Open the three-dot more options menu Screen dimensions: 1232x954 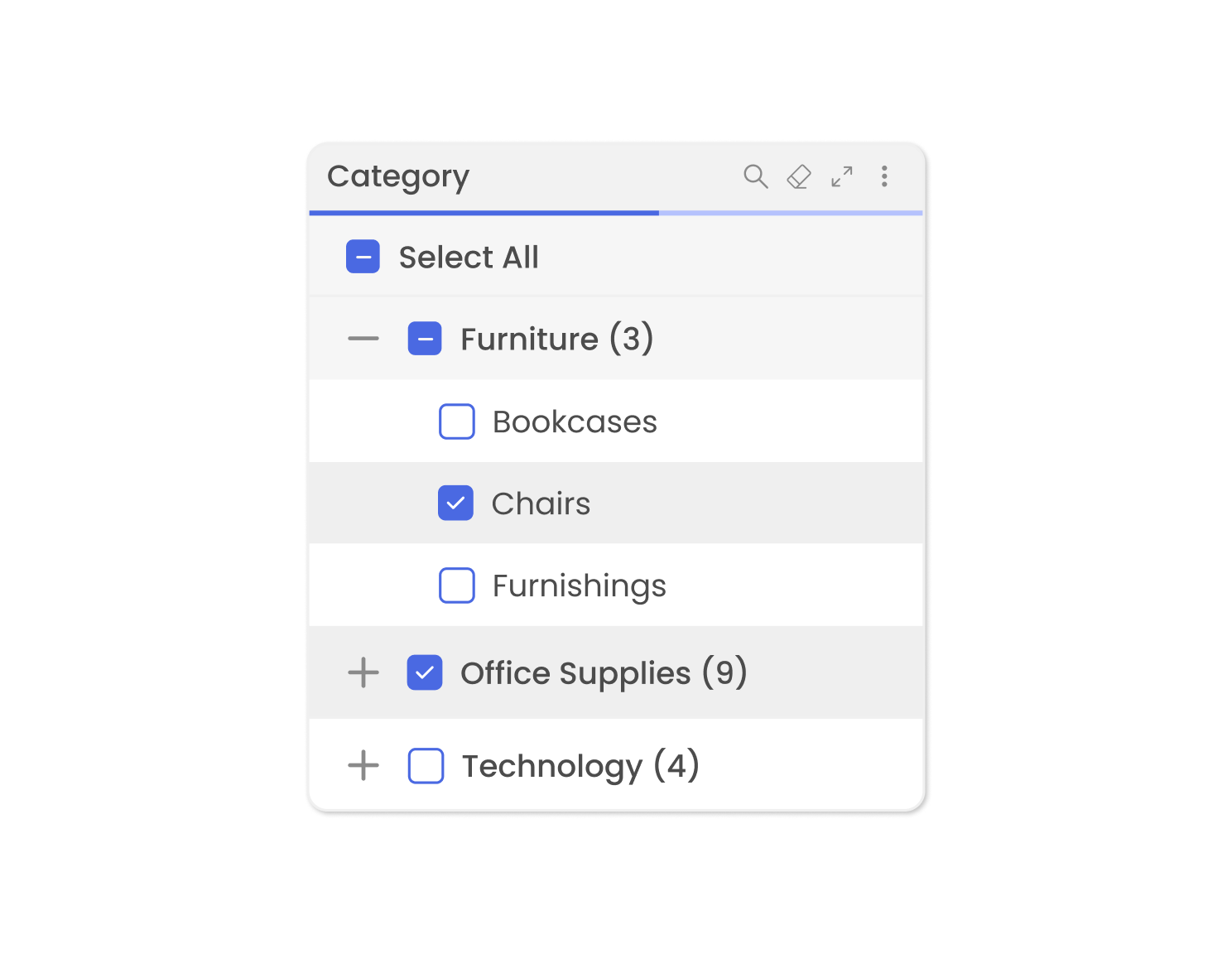pyautogui.click(x=884, y=176)
